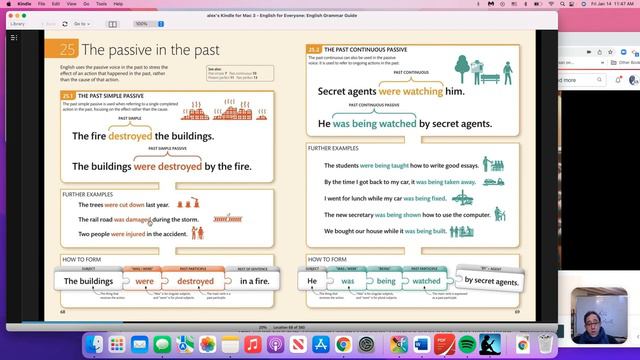Image resolution: width=640 pixels, height=360 pixels.
Task: Open Mail from the dock
Action: 140,345
